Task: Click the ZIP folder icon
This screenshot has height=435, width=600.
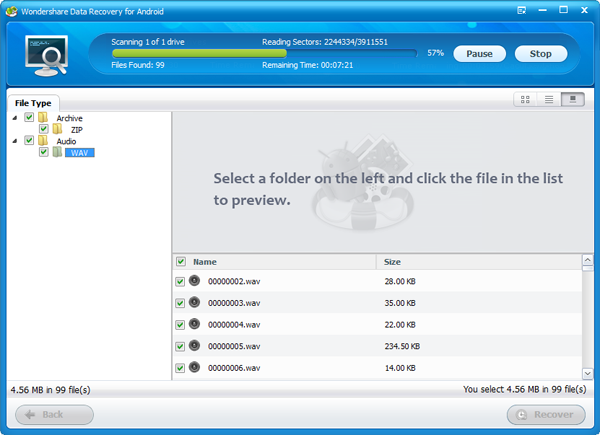Action: coord(57,129)
